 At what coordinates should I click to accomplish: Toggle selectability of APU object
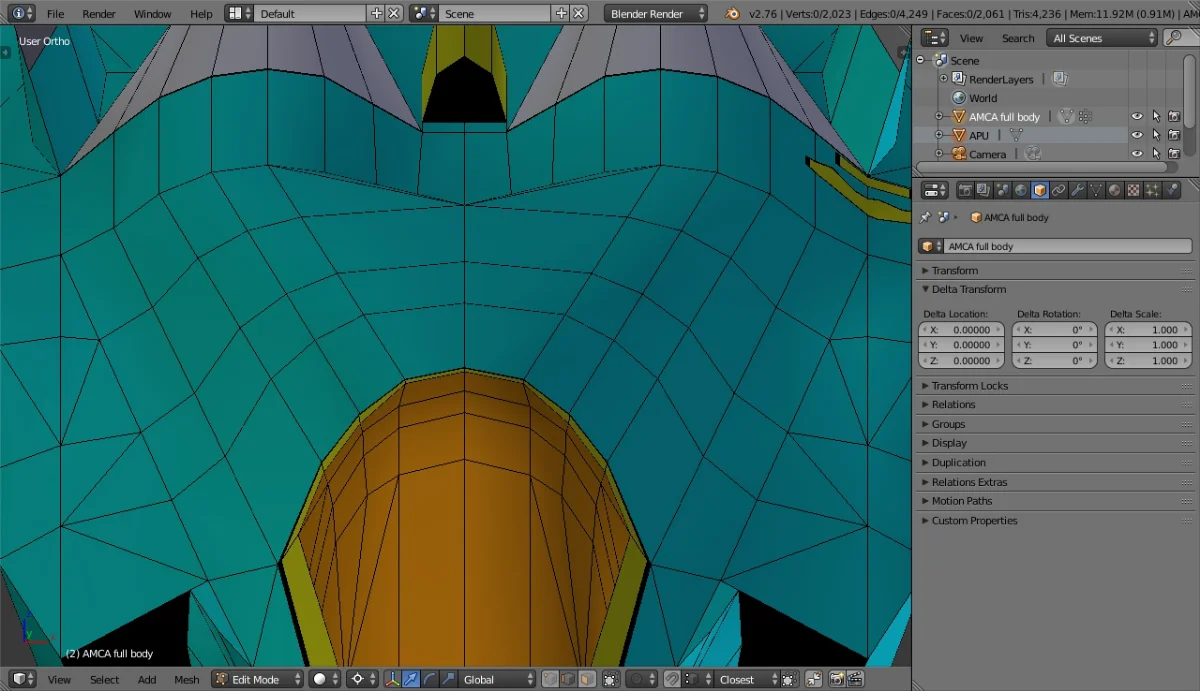click(1156, 135)
